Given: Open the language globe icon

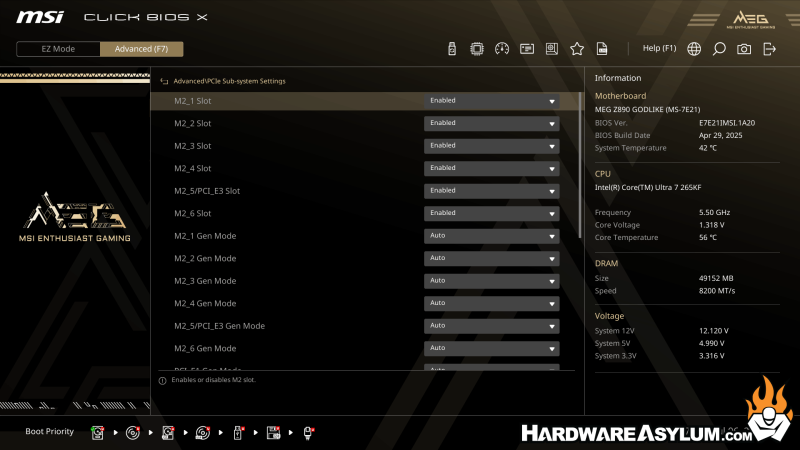Looking at the screenshot, I should (694, 49).
